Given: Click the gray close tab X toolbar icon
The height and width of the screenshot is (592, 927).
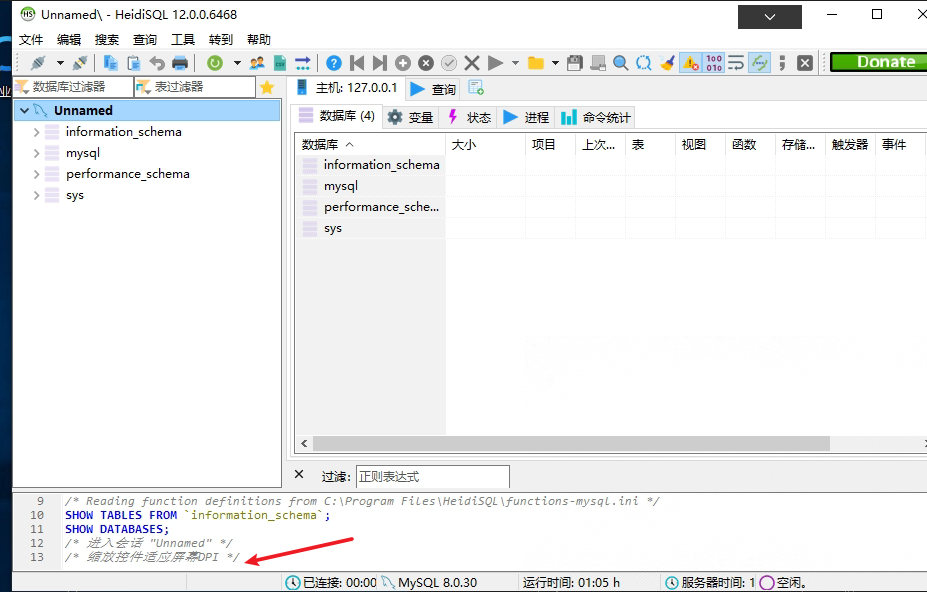Looking at the screenshot, I should pos(805,63).
